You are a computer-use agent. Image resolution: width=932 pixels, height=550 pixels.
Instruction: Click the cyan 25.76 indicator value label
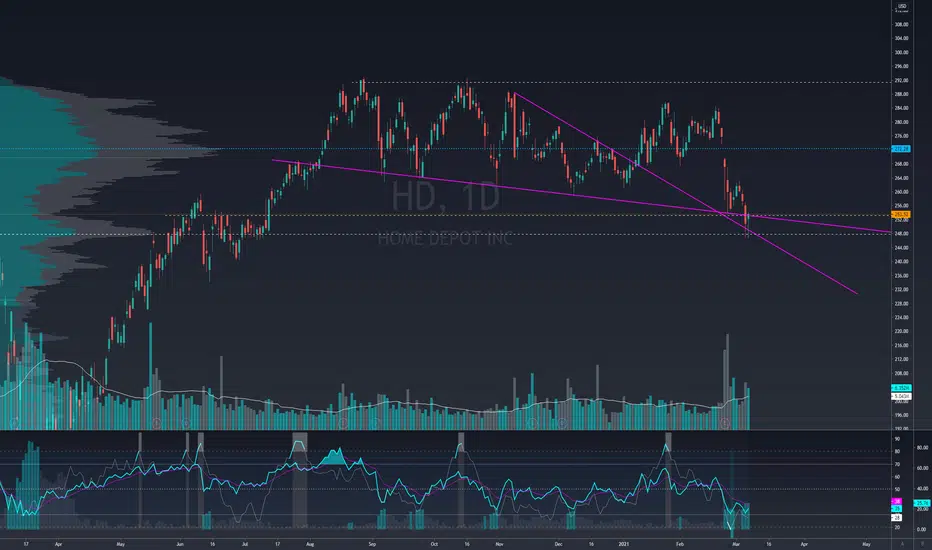point(922,503)
